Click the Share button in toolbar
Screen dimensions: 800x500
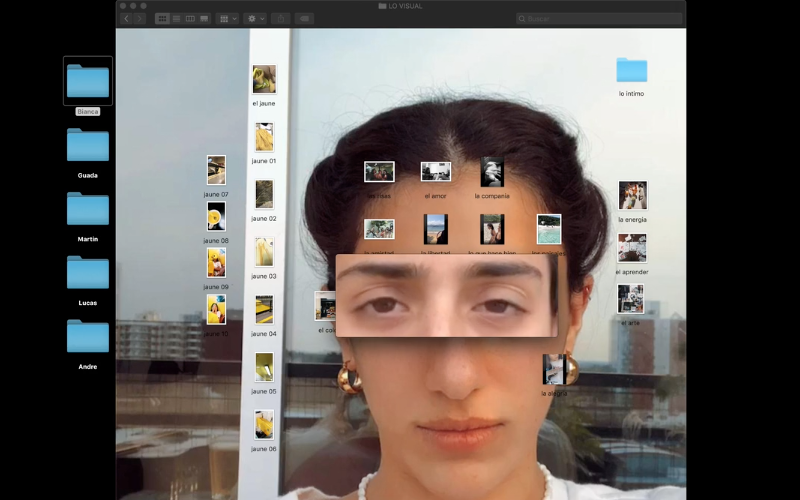(x=281, y=18)
